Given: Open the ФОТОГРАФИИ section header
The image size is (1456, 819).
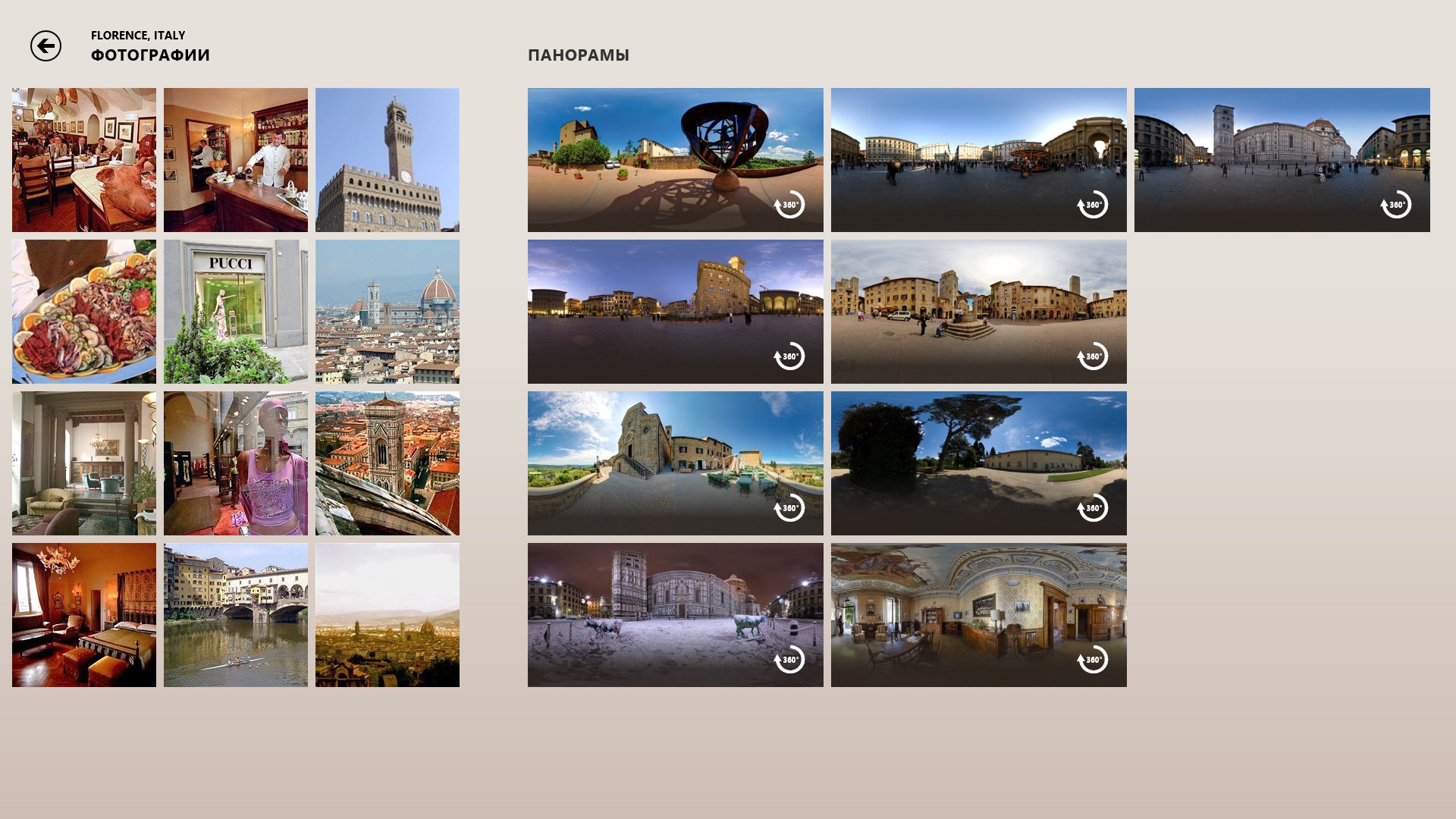Looking at the screenshot, I should click(150, 55).
